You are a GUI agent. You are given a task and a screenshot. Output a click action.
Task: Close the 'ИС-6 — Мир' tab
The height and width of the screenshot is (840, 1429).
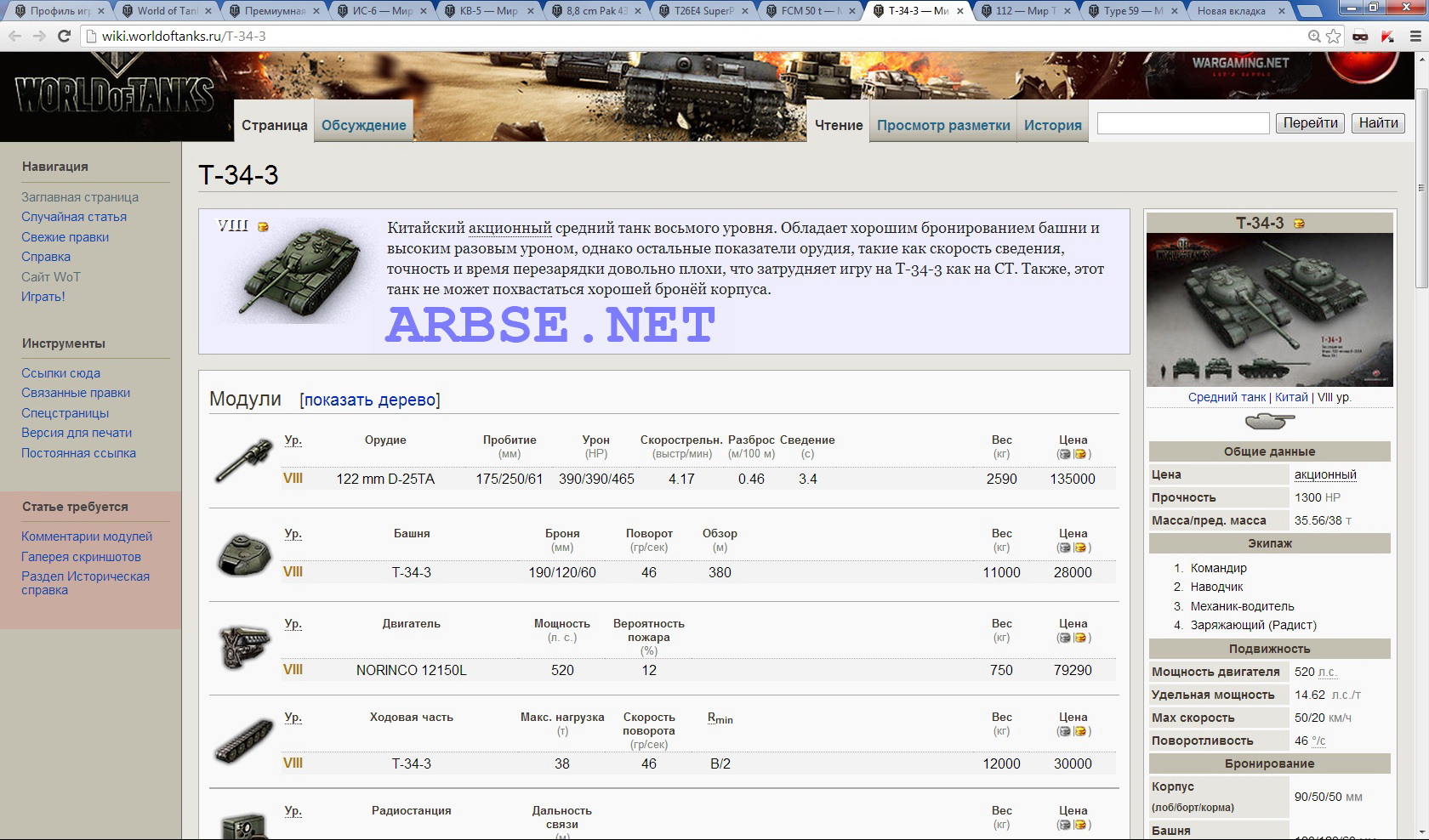pyautogui.click(x=424, y=11)
